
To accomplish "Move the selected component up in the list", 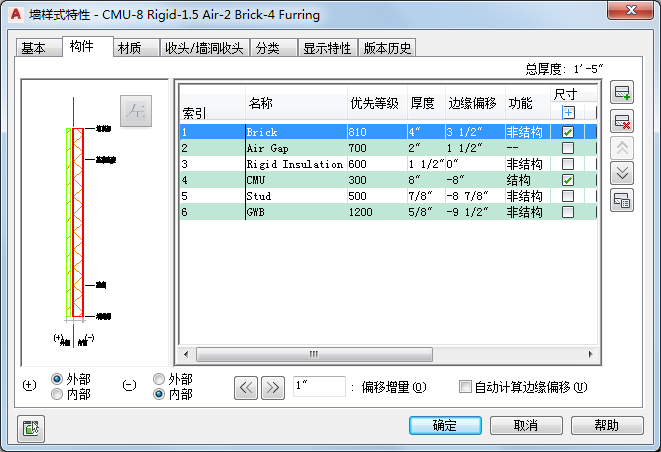I will (622, 148).
